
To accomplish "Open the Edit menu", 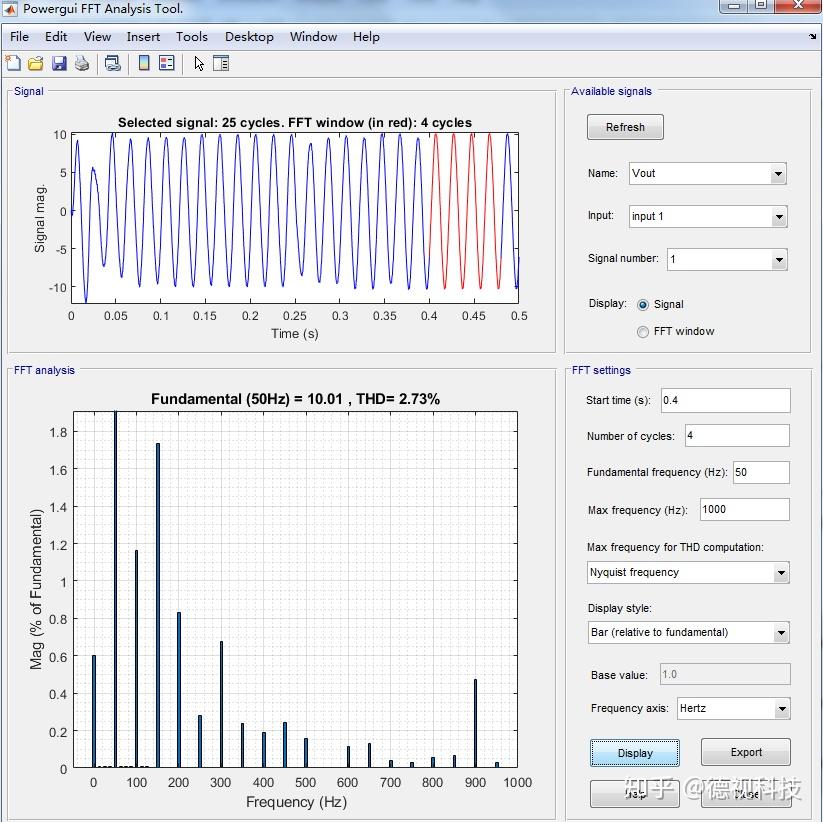I will [x=56, y=37].
